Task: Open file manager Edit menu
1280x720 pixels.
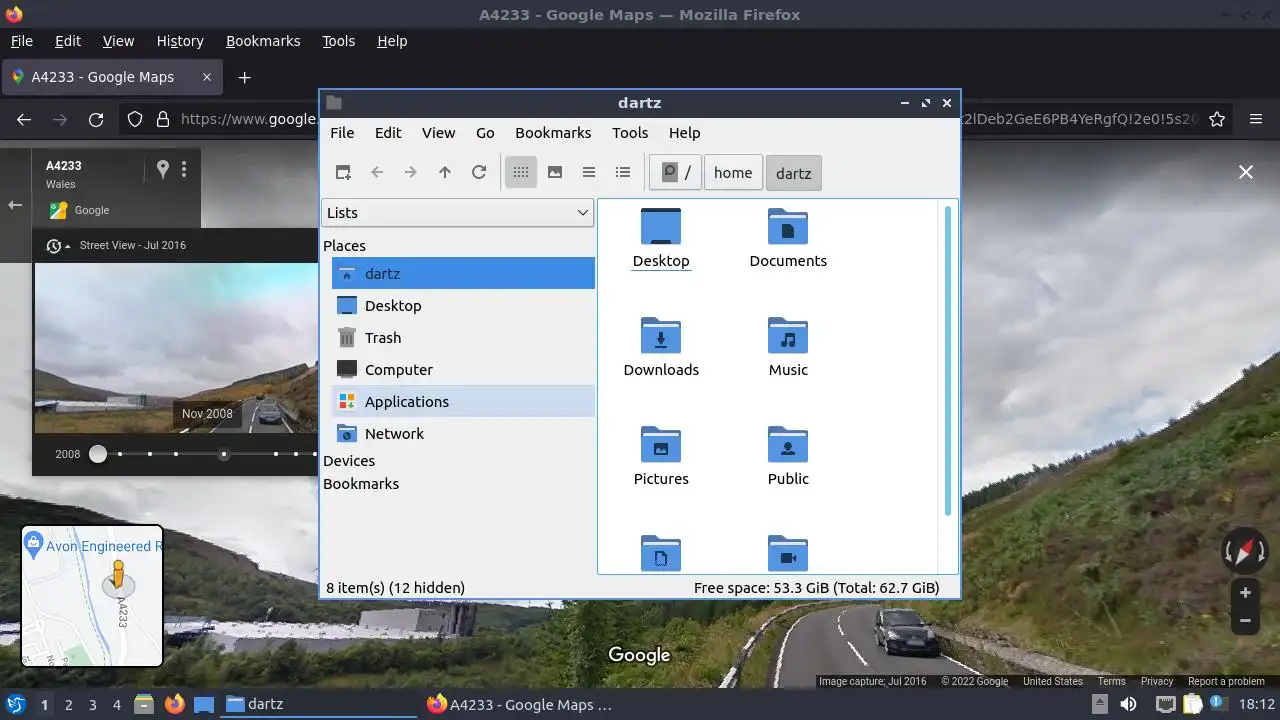Action: coord(388,132)
